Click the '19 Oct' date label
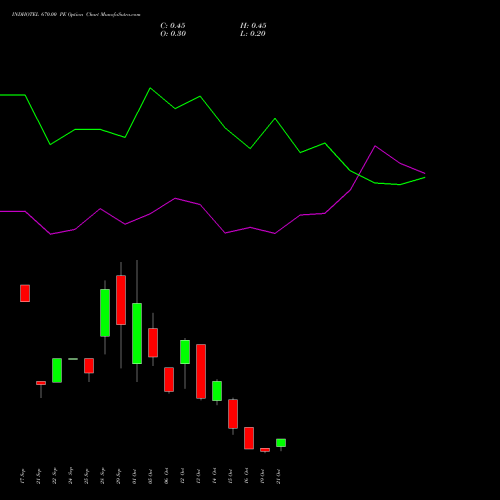500x500 pixels. (x=262, y=476)
